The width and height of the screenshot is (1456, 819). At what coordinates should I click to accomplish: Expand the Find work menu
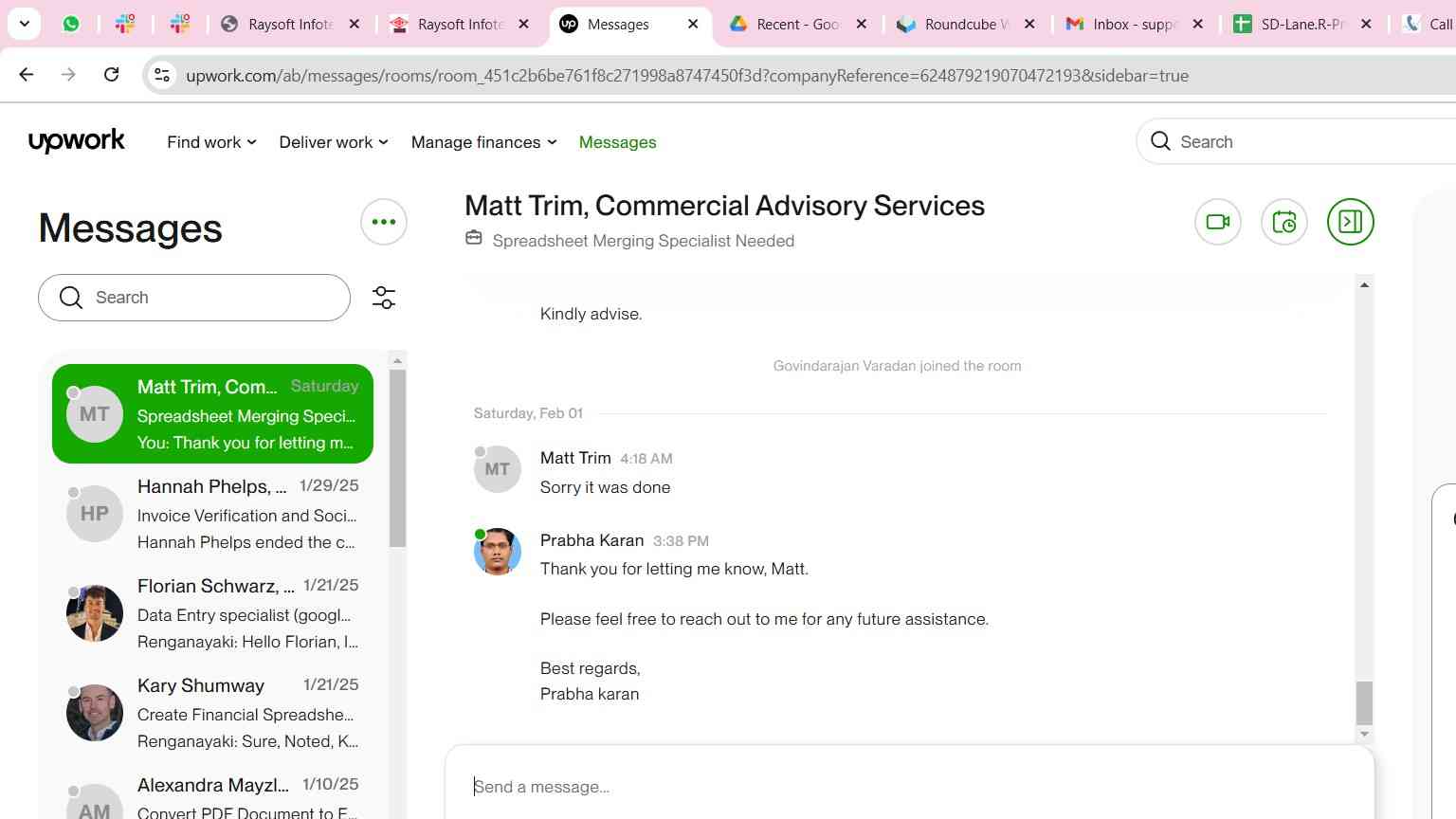(x=211, y=142)
